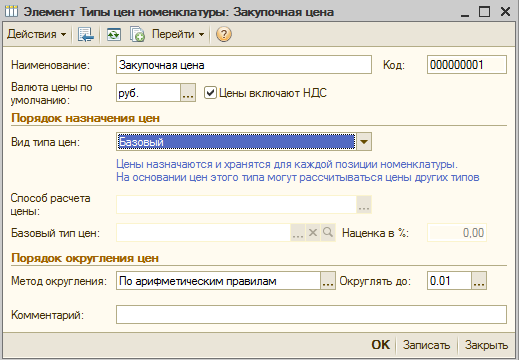Screen dimensions: 519x360
Task: Click the window grid icon in title bar
Action: (11, 12)
